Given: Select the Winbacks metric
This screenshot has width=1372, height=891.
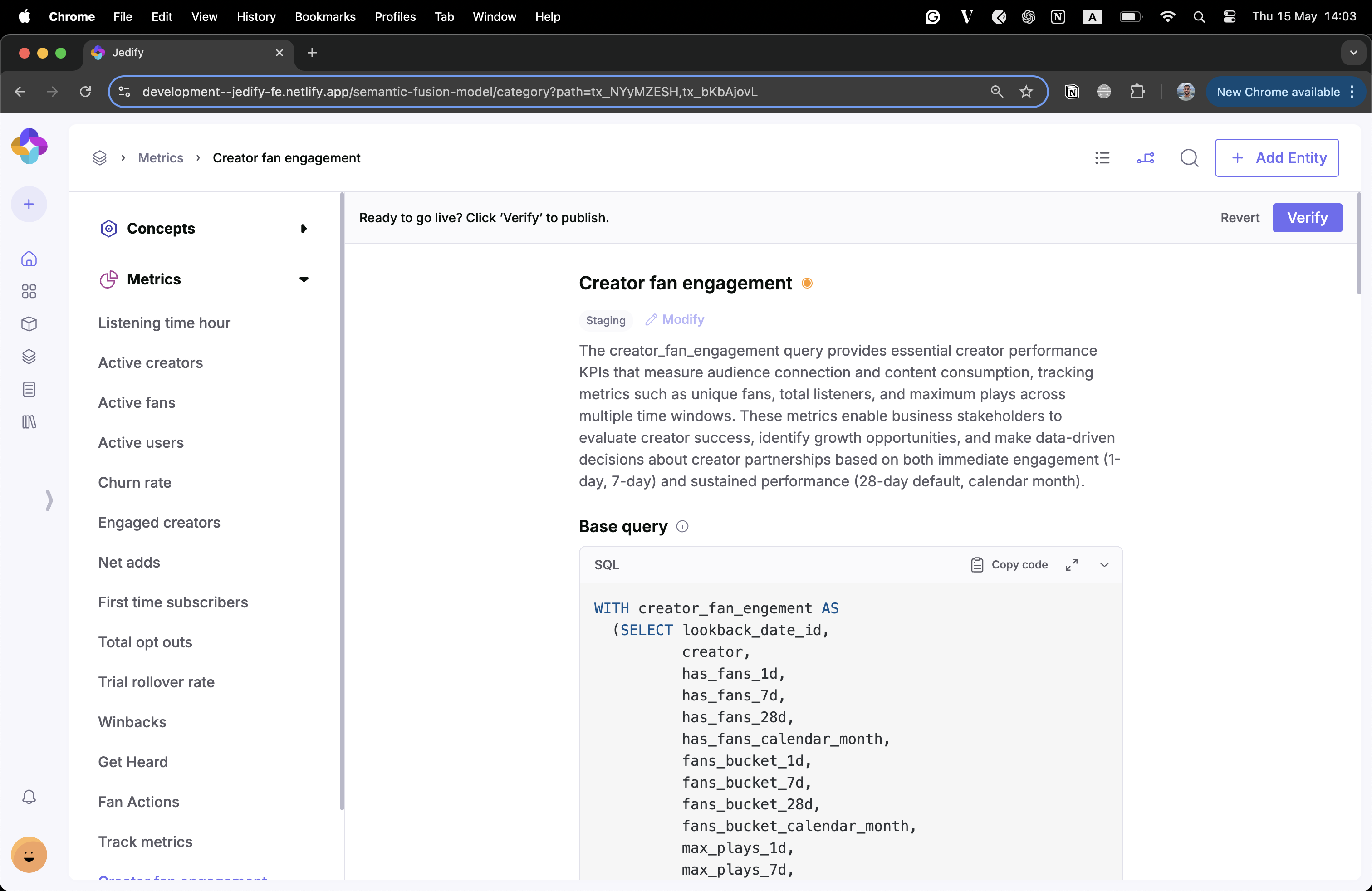Looking at the screenshot, I should point(132,722).
